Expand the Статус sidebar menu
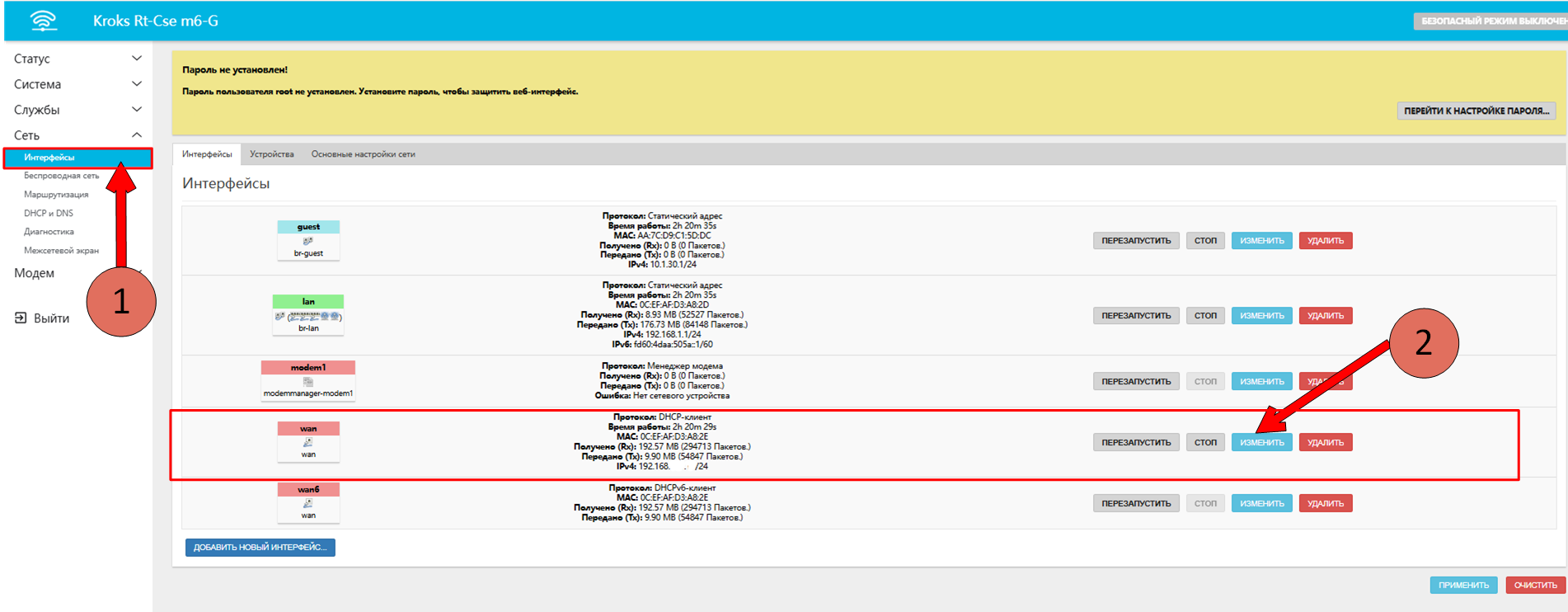1568x612 pixels. pos(76,59)
